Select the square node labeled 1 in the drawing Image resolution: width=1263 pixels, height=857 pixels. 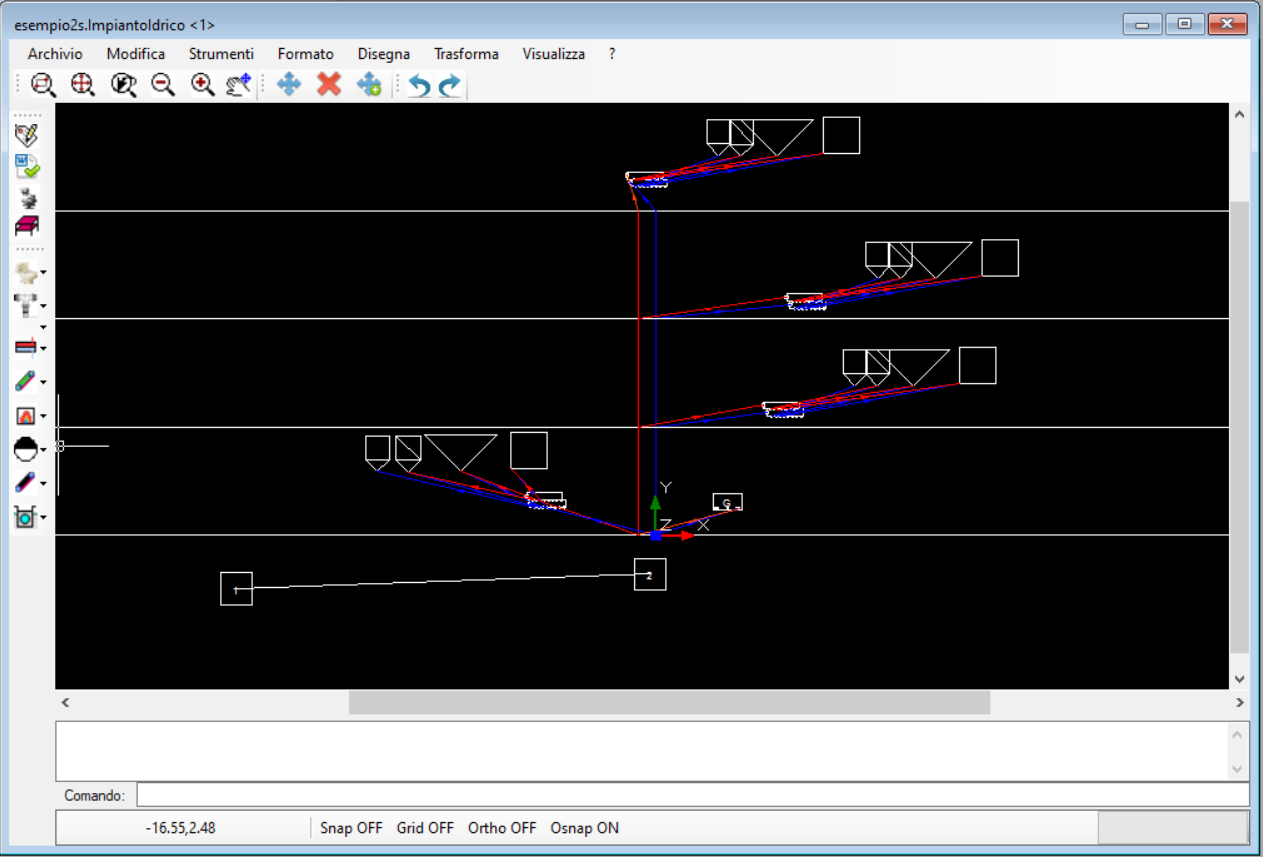tap(236, 589)
